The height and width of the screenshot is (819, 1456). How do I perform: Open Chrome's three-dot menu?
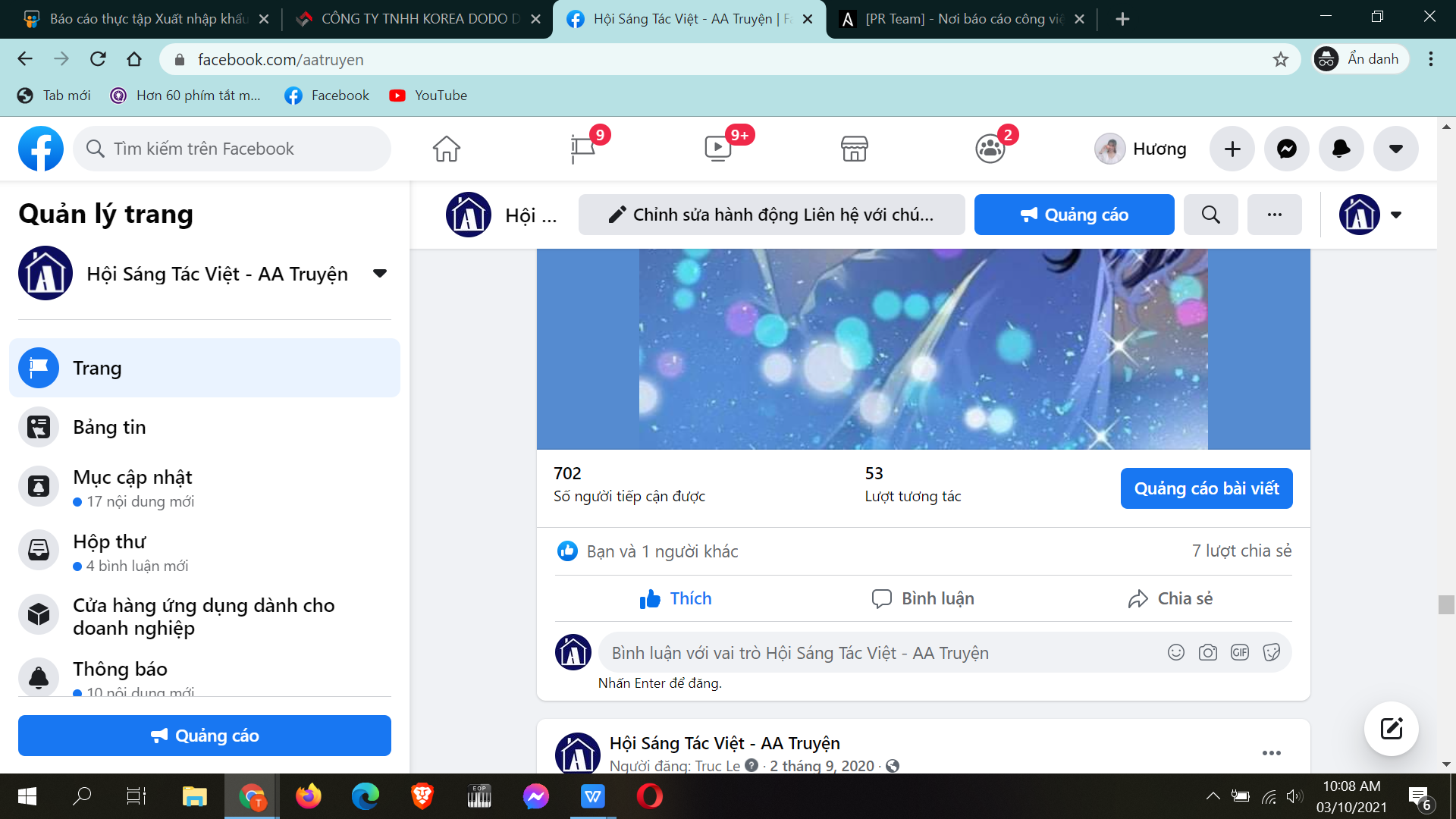[1431, 59]
